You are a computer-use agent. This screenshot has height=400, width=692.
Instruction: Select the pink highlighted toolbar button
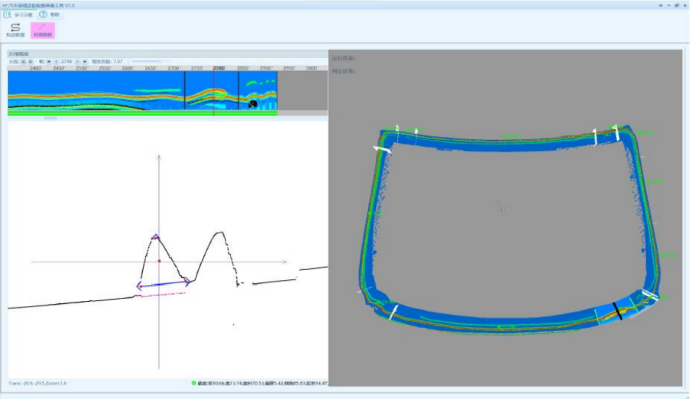pyautogui.click(x=43, y=30)
